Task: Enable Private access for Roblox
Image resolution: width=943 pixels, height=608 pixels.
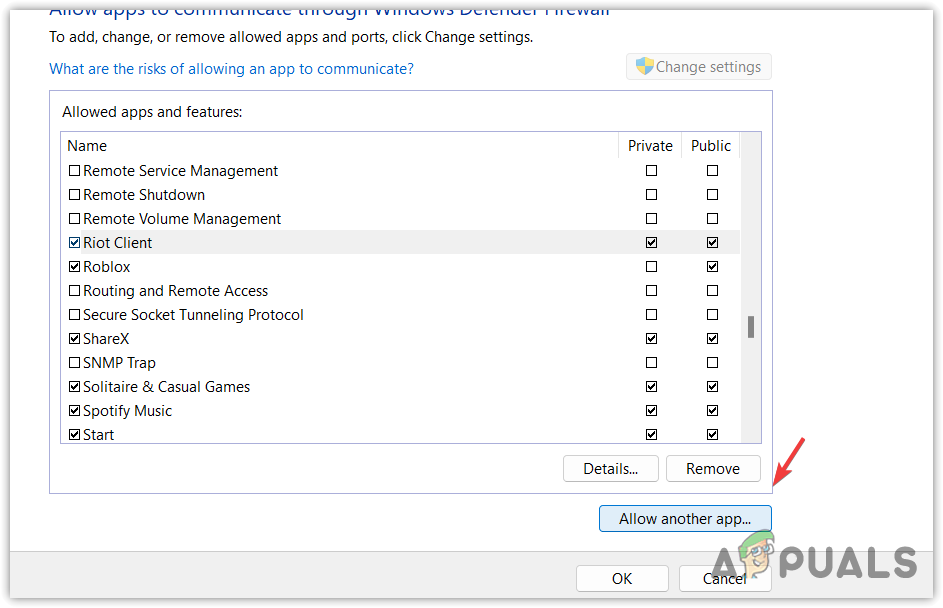Action: click(x=652, y=267)
